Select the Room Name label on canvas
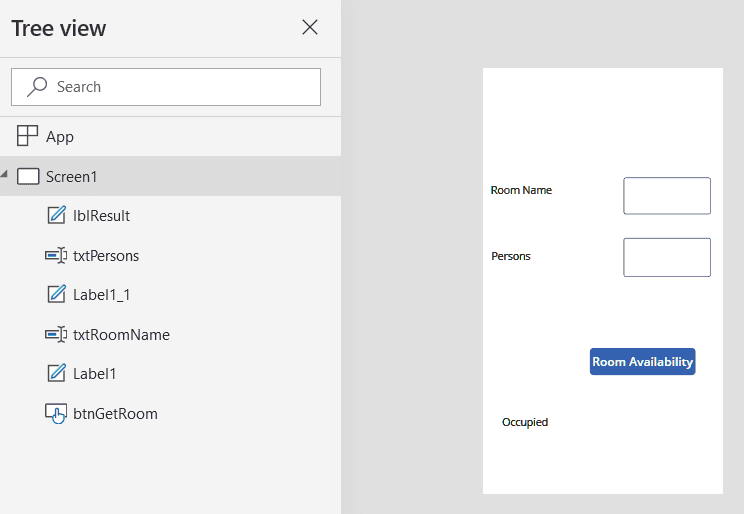This screenshot has width=744, height=514. (521, 190)
